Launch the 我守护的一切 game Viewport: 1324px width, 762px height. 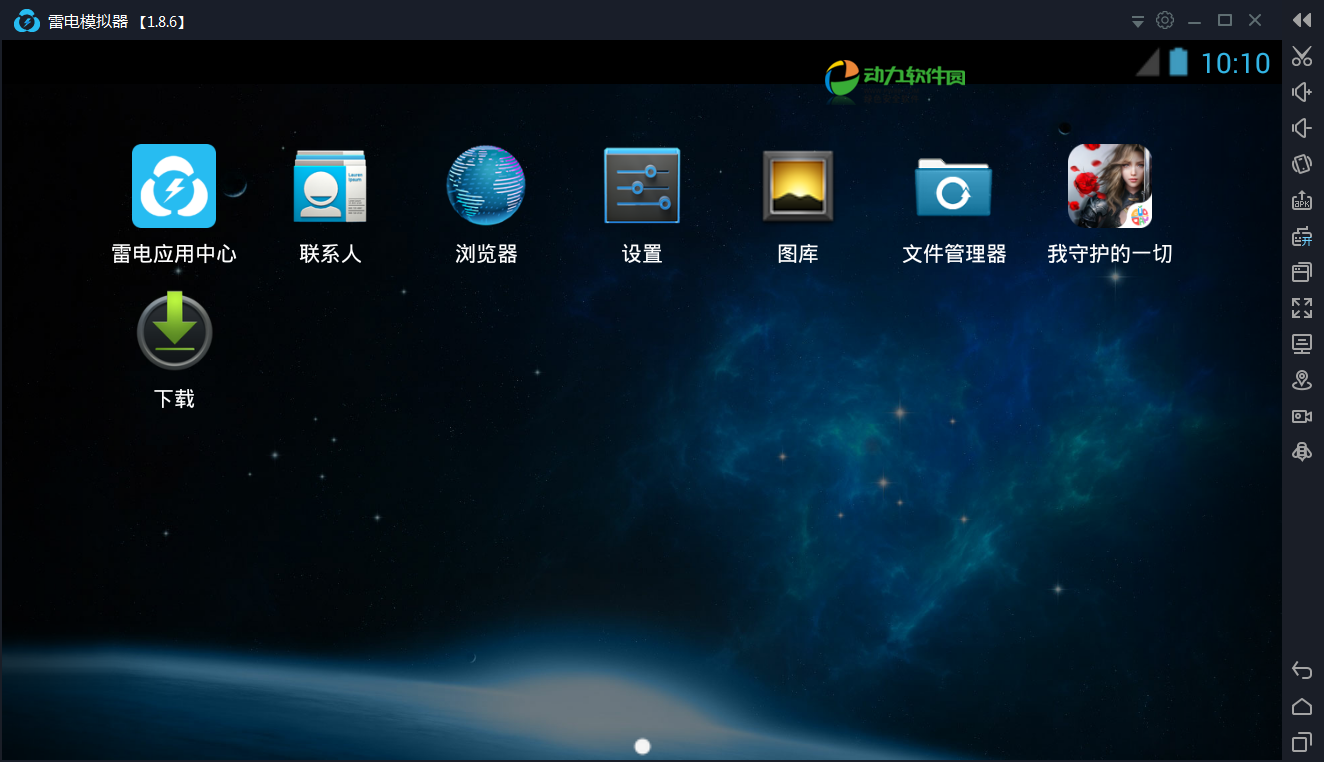pos(1110,186)
